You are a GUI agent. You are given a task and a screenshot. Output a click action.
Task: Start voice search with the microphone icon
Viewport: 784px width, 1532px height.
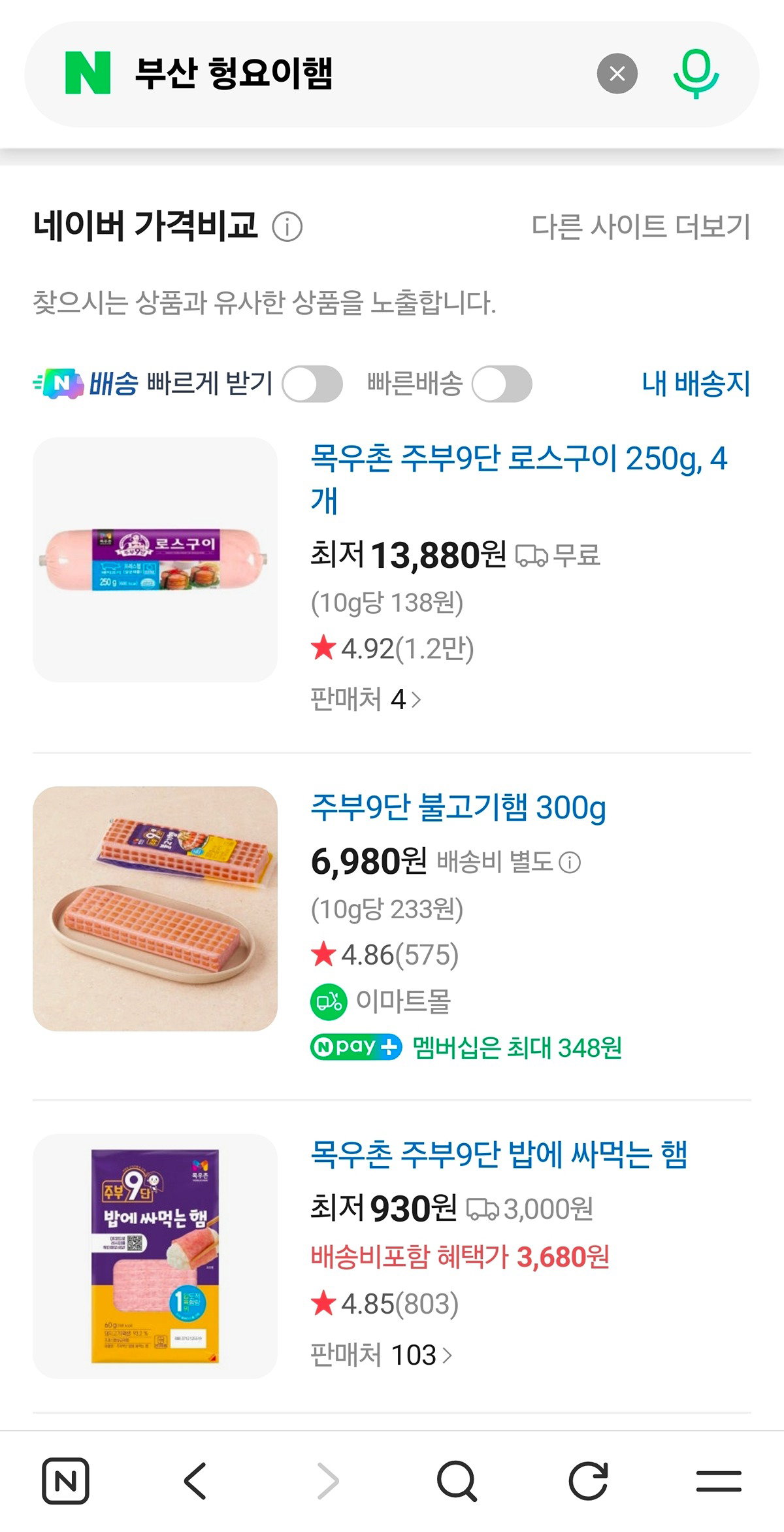696,74
